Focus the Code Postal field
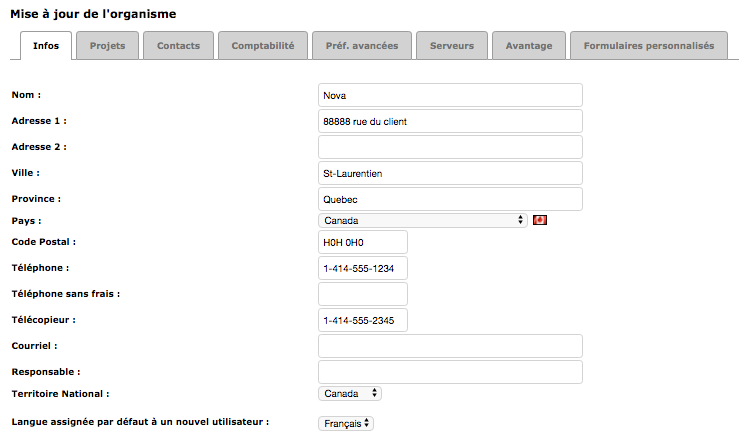 363,242
